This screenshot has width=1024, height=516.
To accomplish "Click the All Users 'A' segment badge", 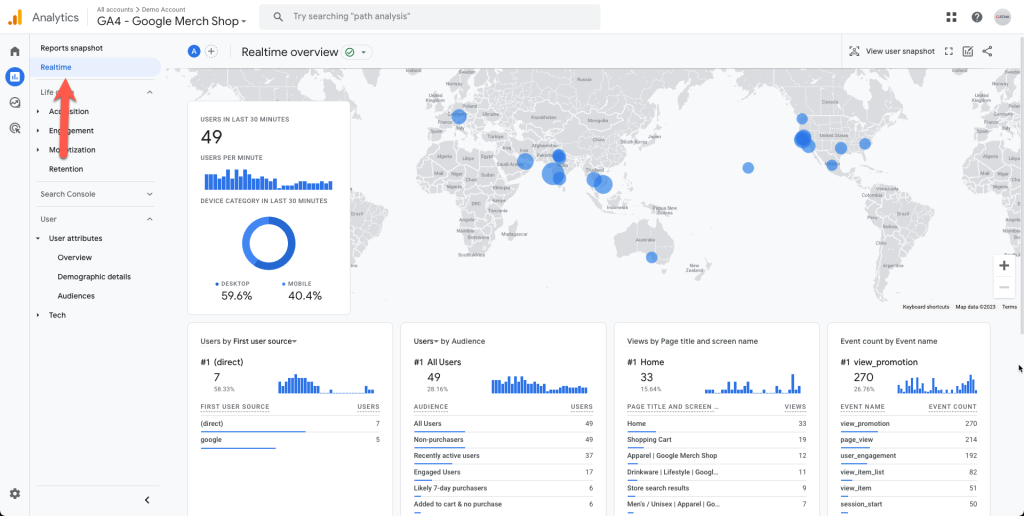I will point(194,52).
